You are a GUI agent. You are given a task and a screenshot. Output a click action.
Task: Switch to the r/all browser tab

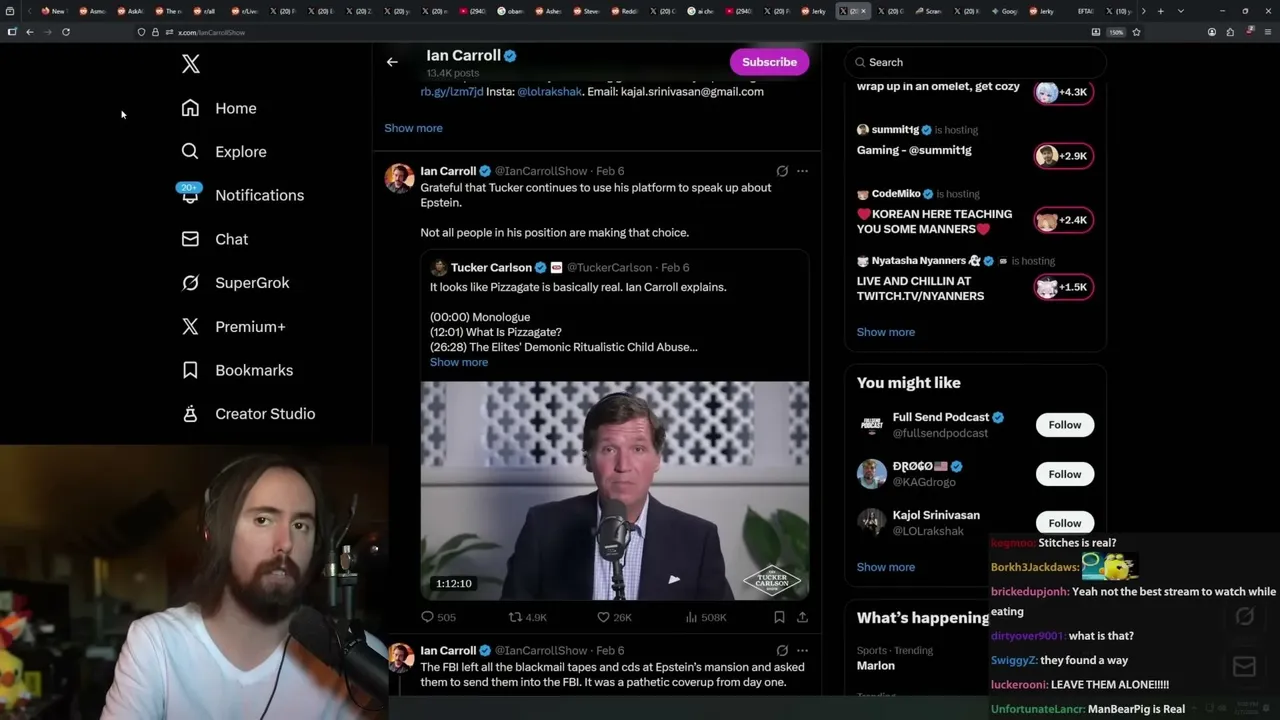click(205, 11)
